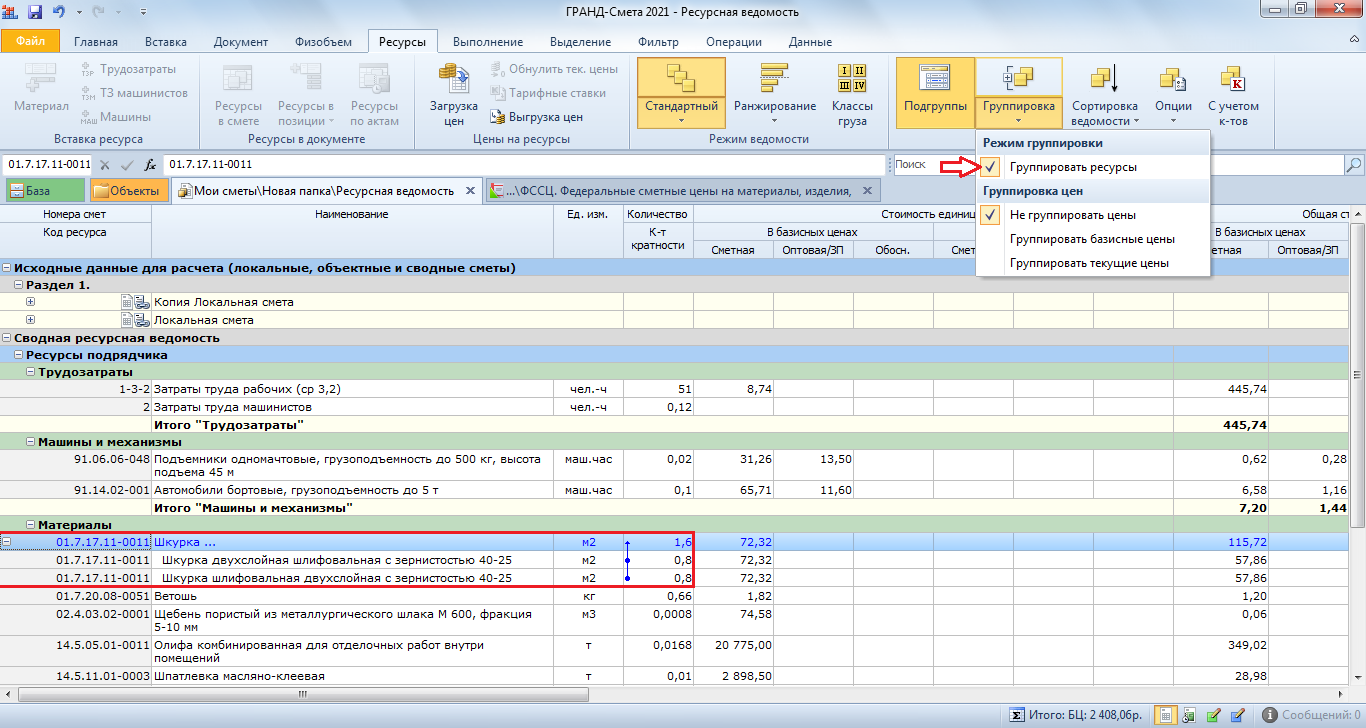
Task: Uncheck Группировать ресурсы option
Action: [1072, 168]
